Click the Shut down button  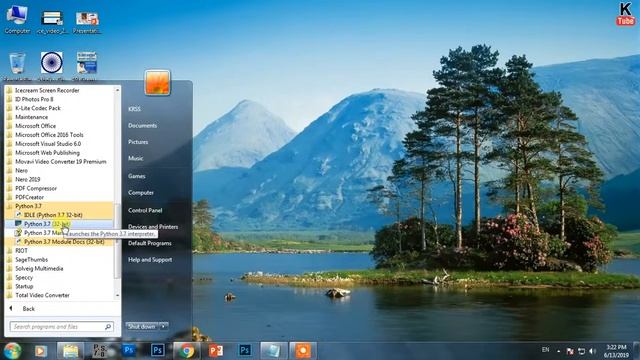(x=142, y=326)
